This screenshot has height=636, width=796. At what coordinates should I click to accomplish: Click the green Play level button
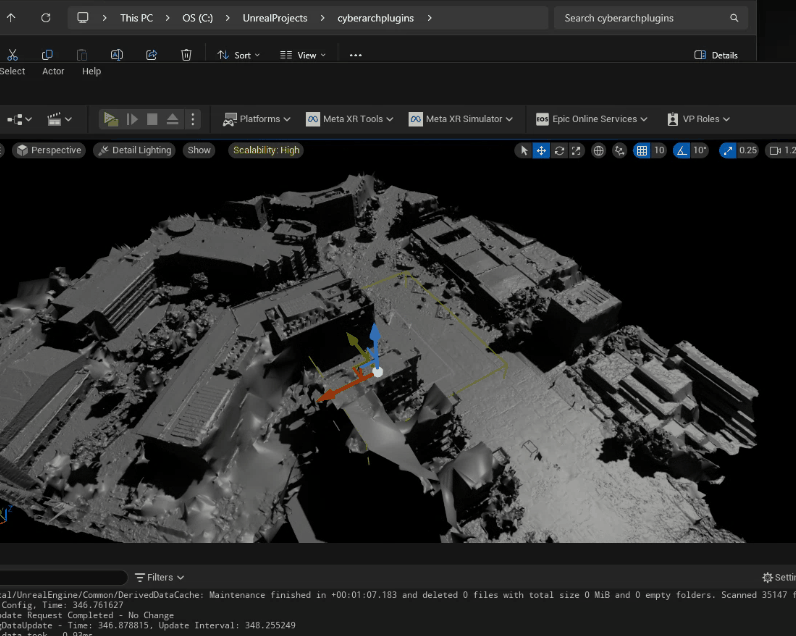[110, 119]
